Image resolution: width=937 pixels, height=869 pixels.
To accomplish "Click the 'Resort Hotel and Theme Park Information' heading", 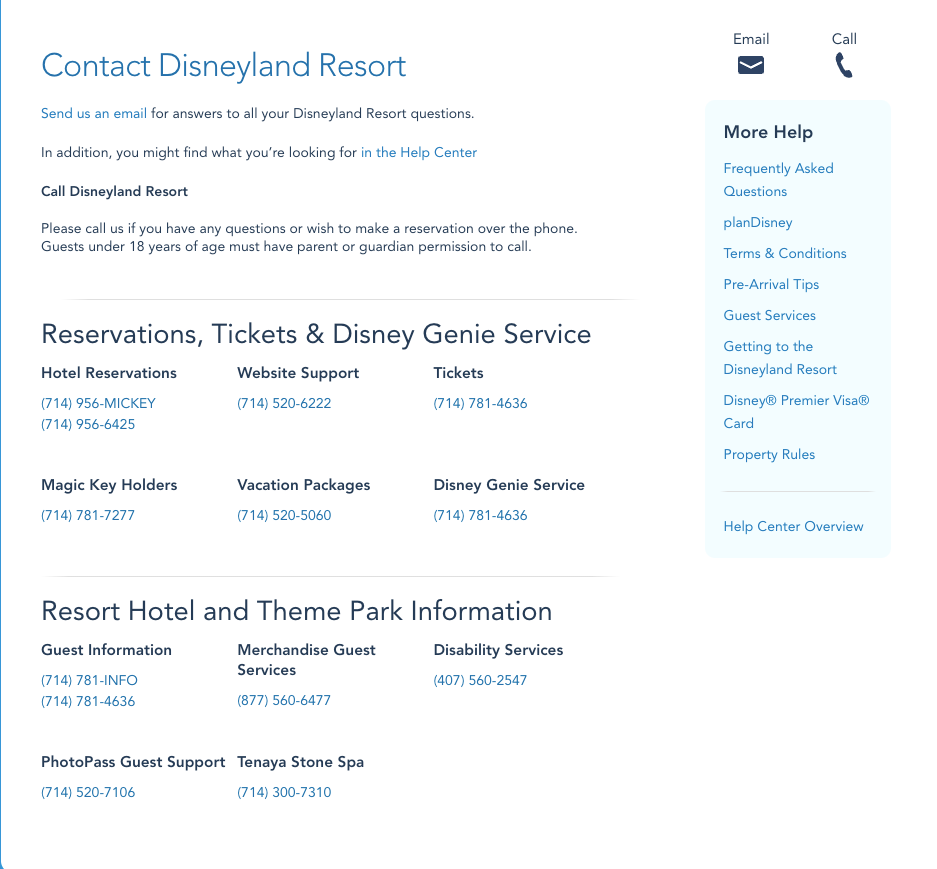I will point(297,611).
